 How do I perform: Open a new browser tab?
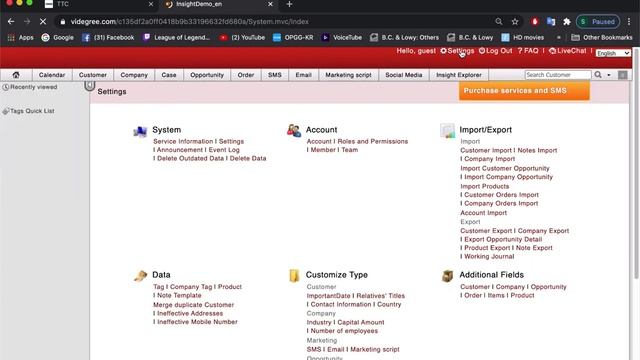pos(289,4)
